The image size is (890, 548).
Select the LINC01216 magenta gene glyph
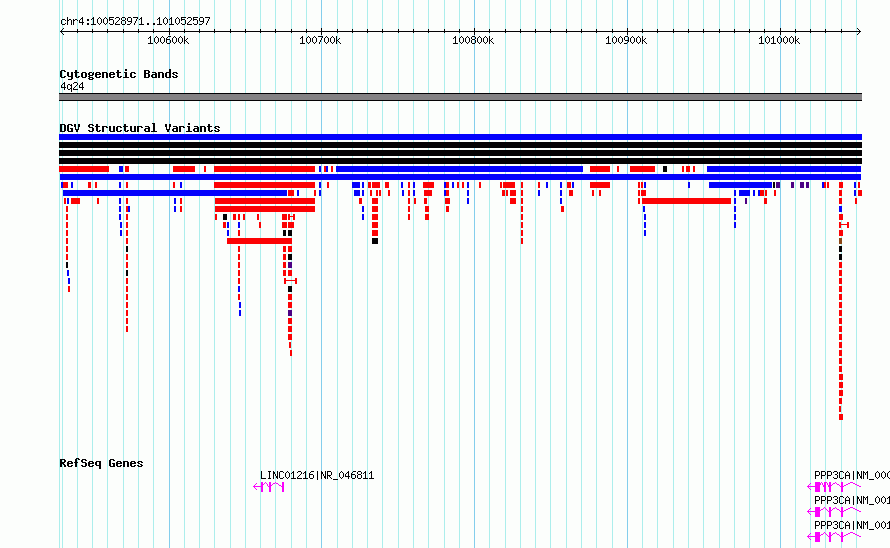click(268, 487)
